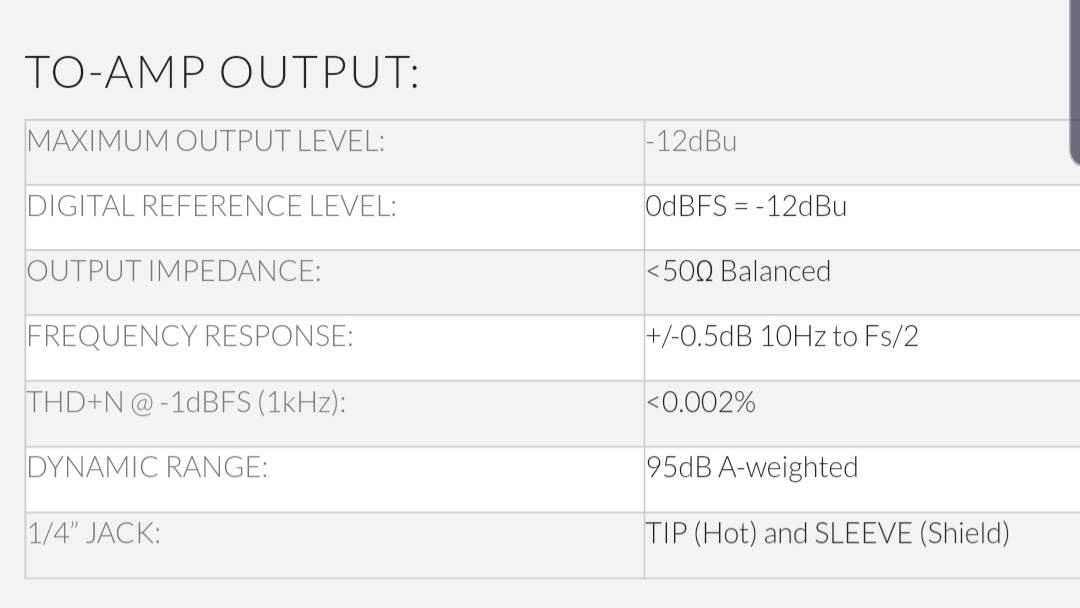Select the MAXIMUM OUTPUT LEVEL label cell
Image resolution: width=1080 pixels, height=608 pixels.
point(206,141)
